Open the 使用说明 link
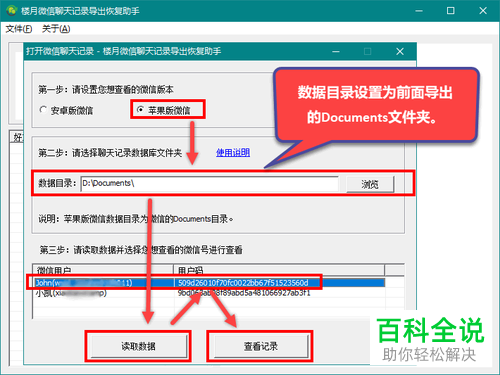The height and width of the screenshot is (375, 500). pos(233,153)
